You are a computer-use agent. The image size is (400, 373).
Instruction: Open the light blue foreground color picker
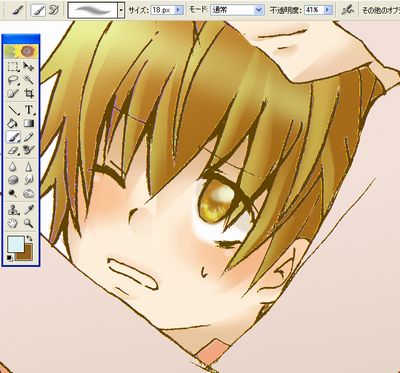(x=16, y=244)
